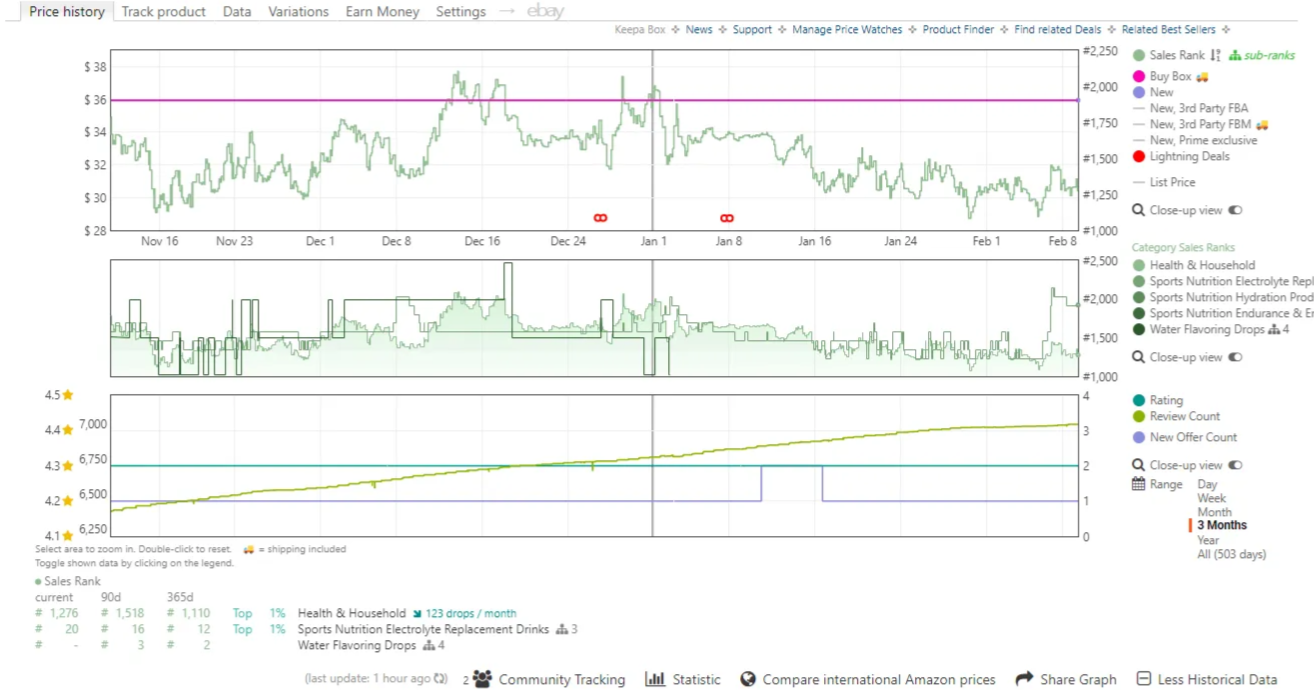Click the Share Graph button

click(1066, 680)
